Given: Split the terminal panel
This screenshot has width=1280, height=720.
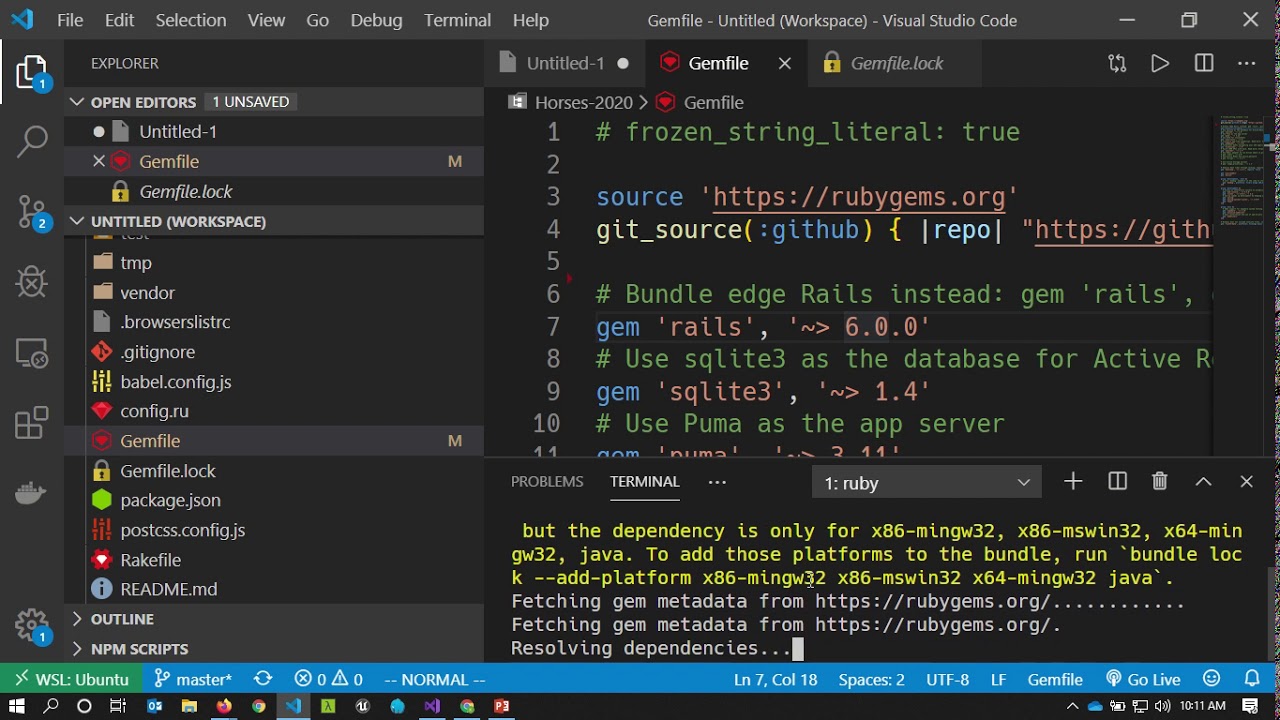Looking at the screenshot, I should coord(1118,482).
